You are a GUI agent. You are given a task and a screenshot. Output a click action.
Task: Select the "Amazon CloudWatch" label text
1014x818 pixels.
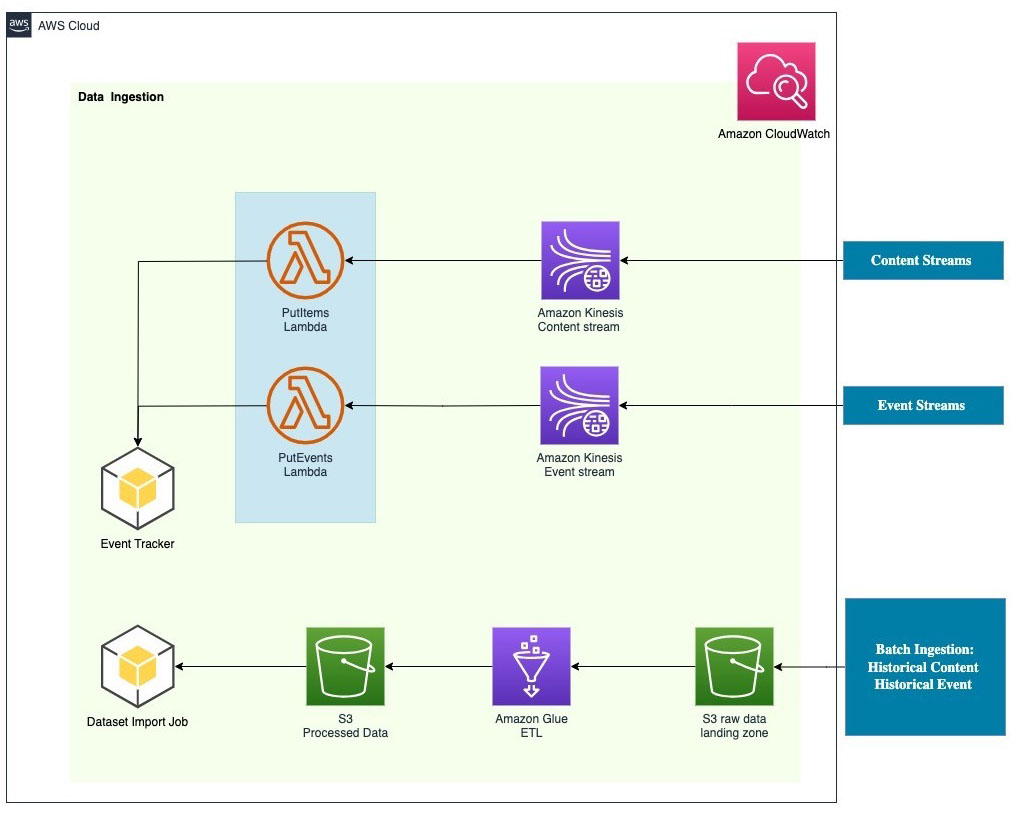coord(774,134)
